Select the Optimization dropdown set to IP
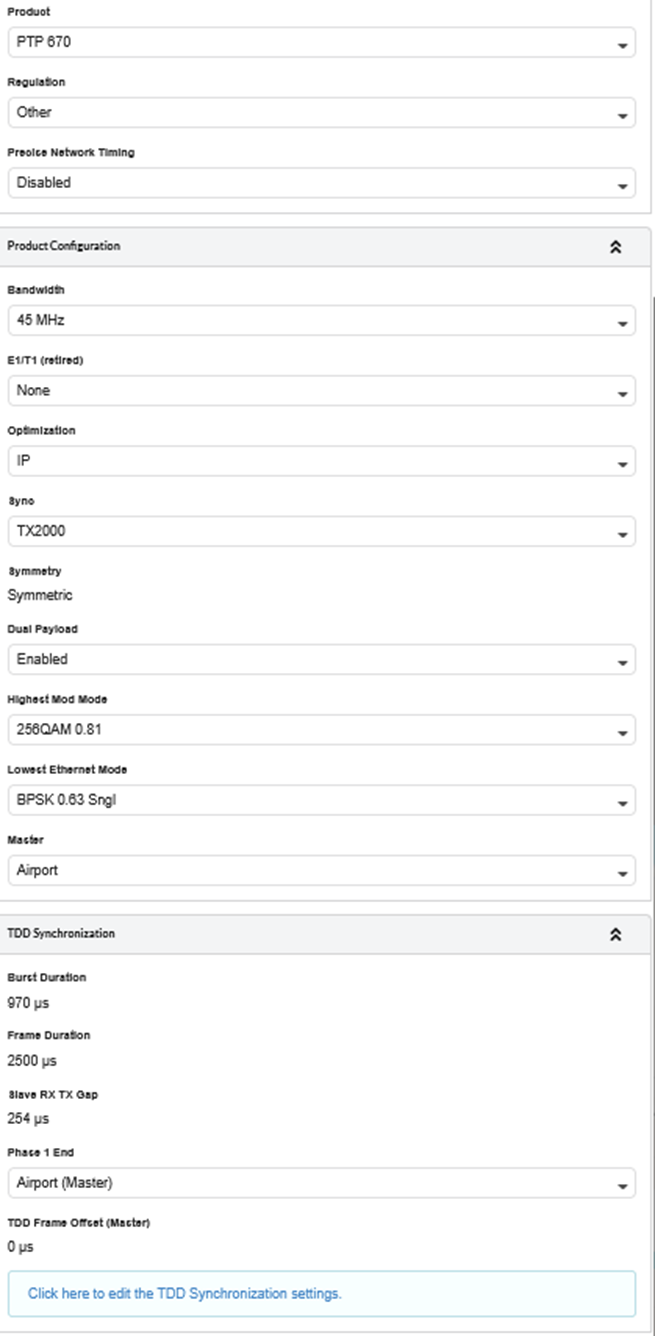 point(320,461)
